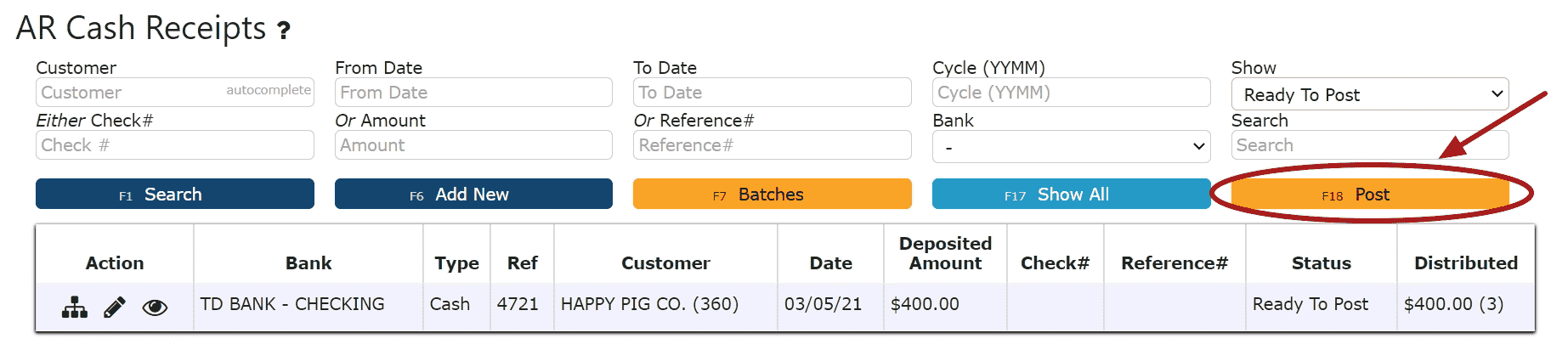The width and height of the screenshot is (1568, 350).
Task: Focus the Reference# input field
Action: [x=772, y=145]
